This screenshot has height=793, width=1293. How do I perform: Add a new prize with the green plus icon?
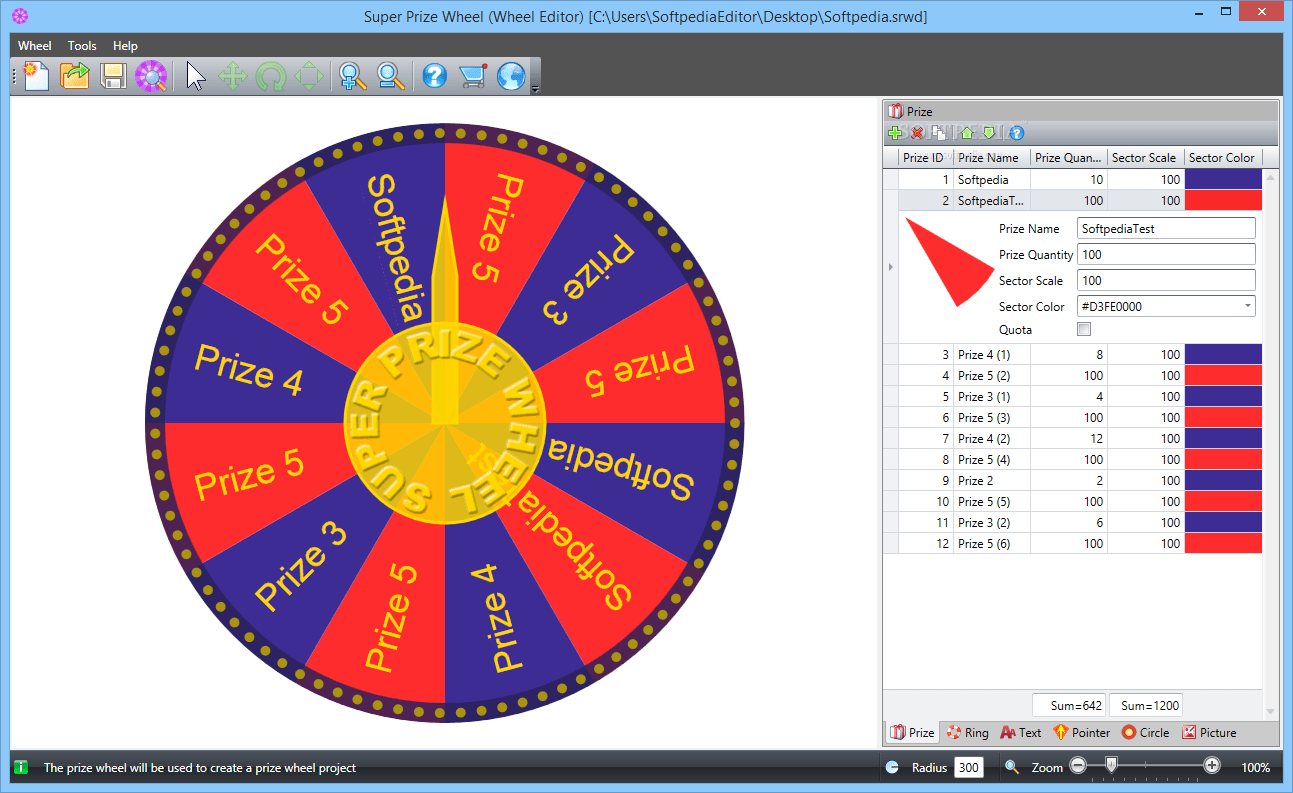click(x=895, y=132)
